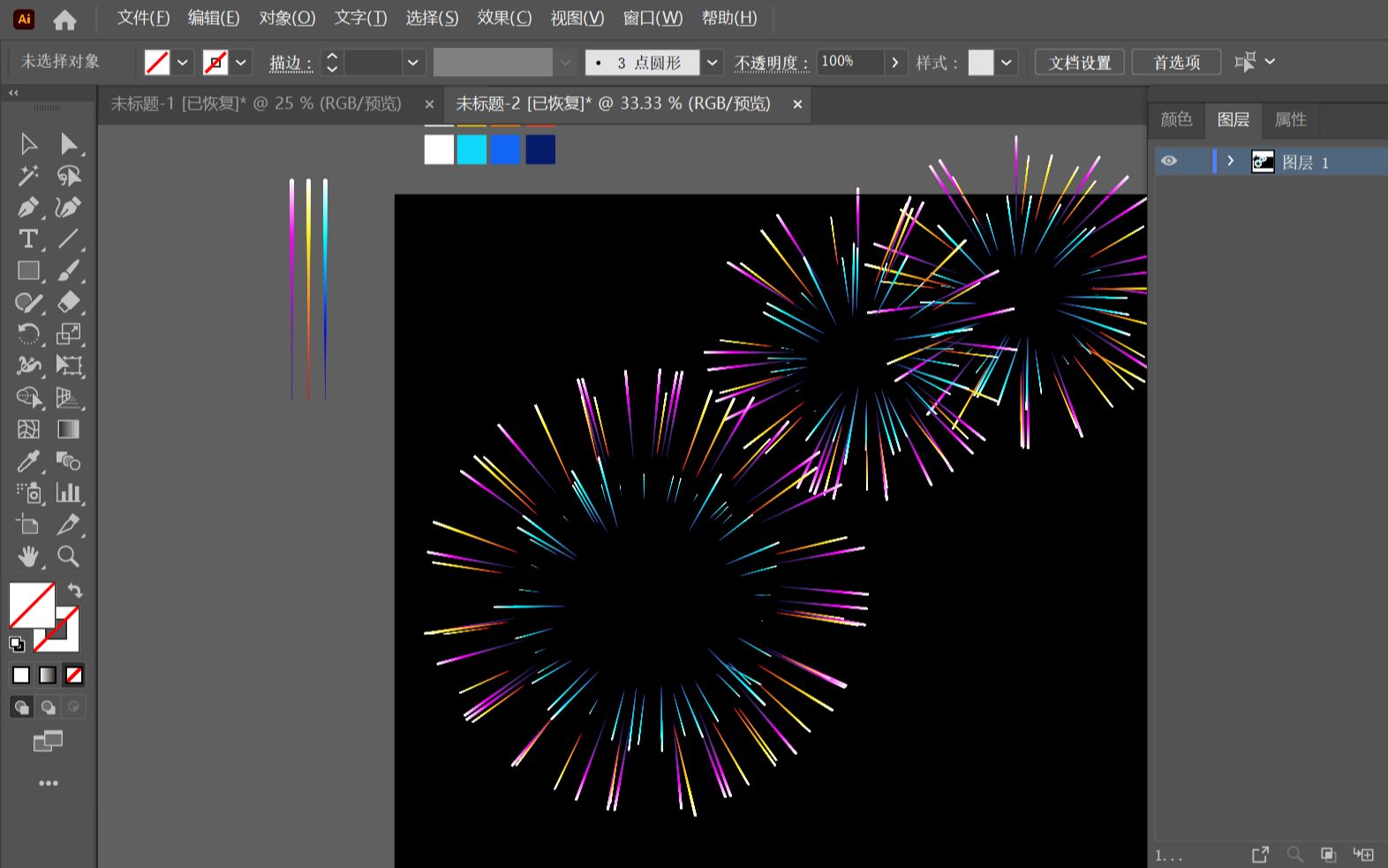This screenshot has height=868, width=1388.
Task: Select the Line Segment tool
Action: [68, 239]
